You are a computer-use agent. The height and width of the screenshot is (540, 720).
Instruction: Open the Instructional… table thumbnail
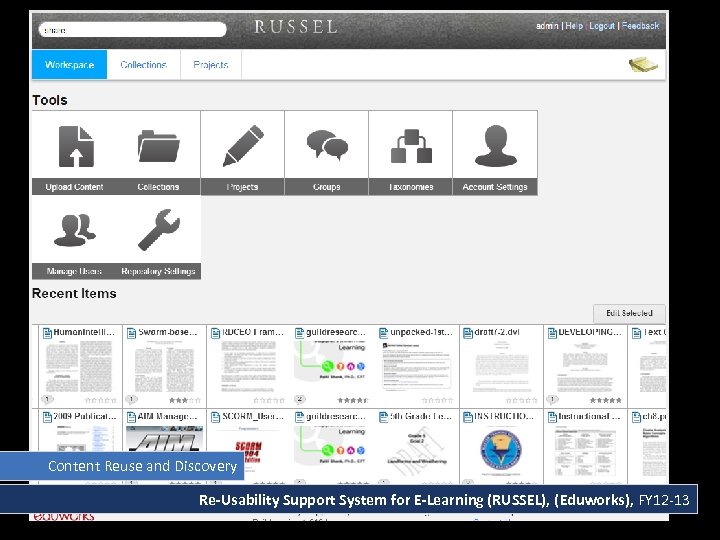585,452
